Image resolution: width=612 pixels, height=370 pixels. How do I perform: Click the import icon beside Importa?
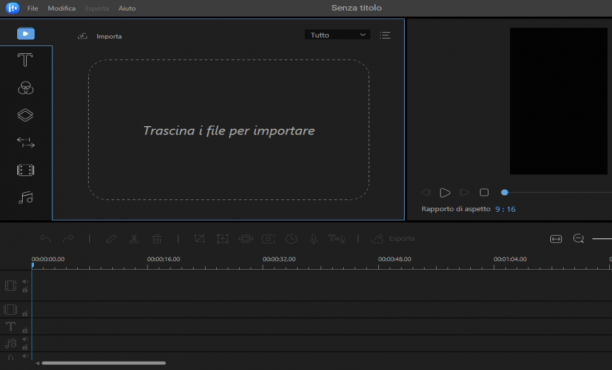82,36
